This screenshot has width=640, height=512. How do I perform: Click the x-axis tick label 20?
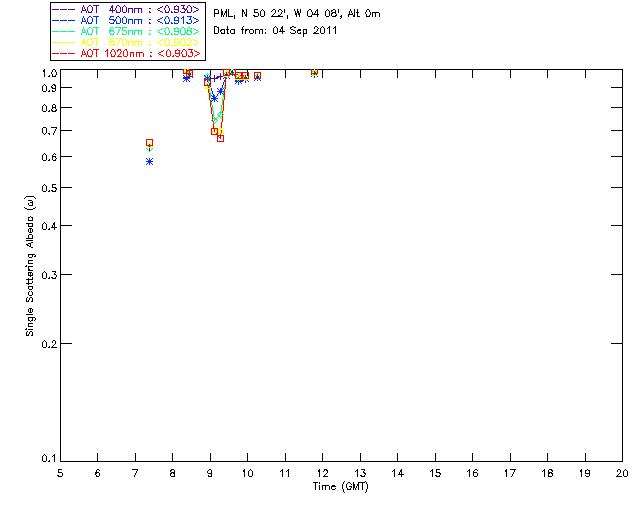tap(622, 473)
